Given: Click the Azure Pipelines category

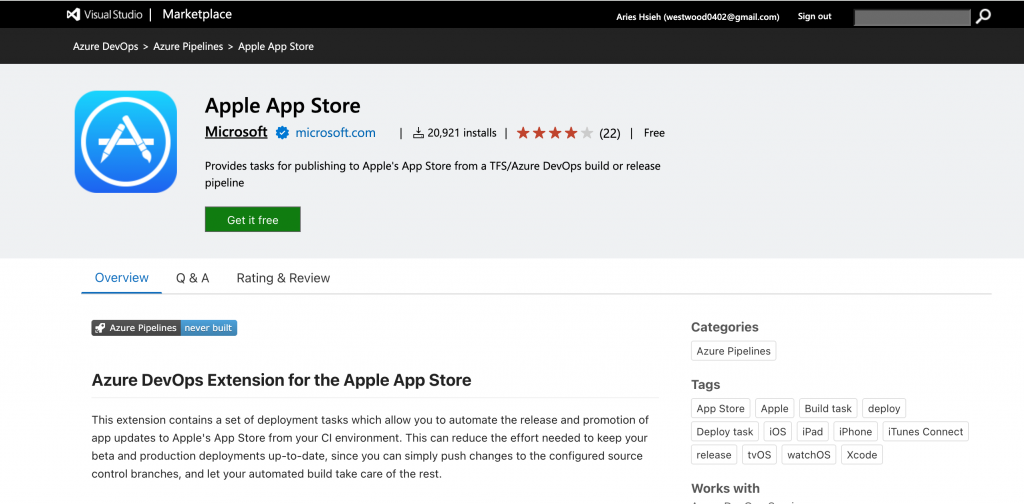Looking at the screenshot, I should [733, 351].
